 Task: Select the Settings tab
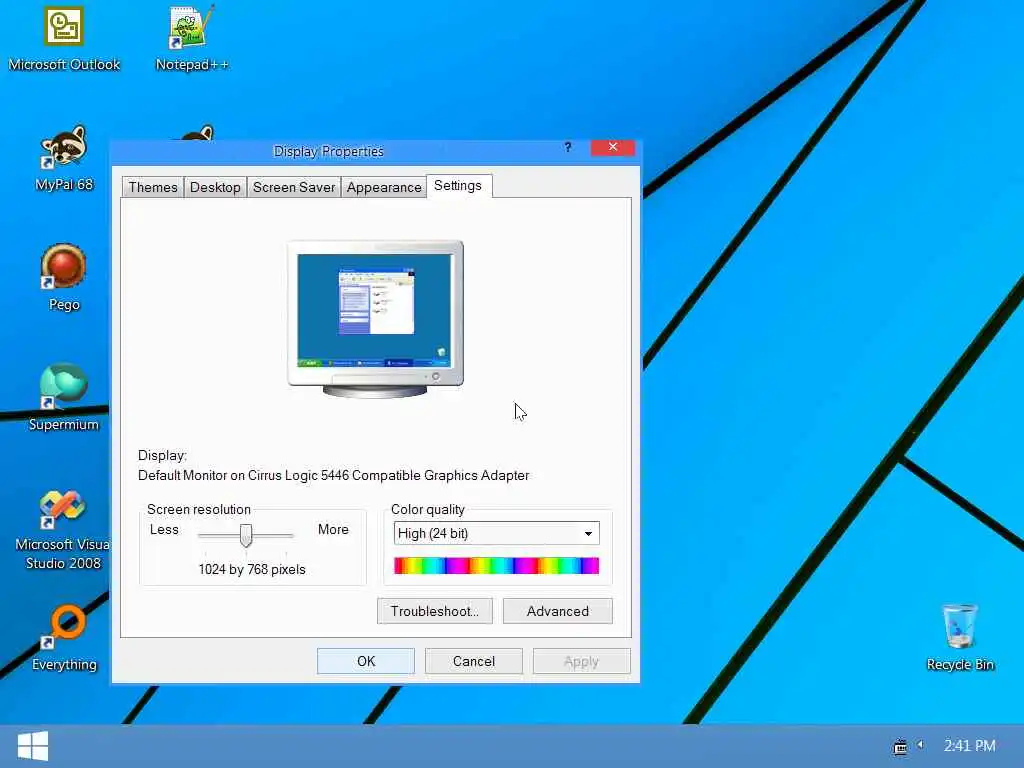pos(458,185)
